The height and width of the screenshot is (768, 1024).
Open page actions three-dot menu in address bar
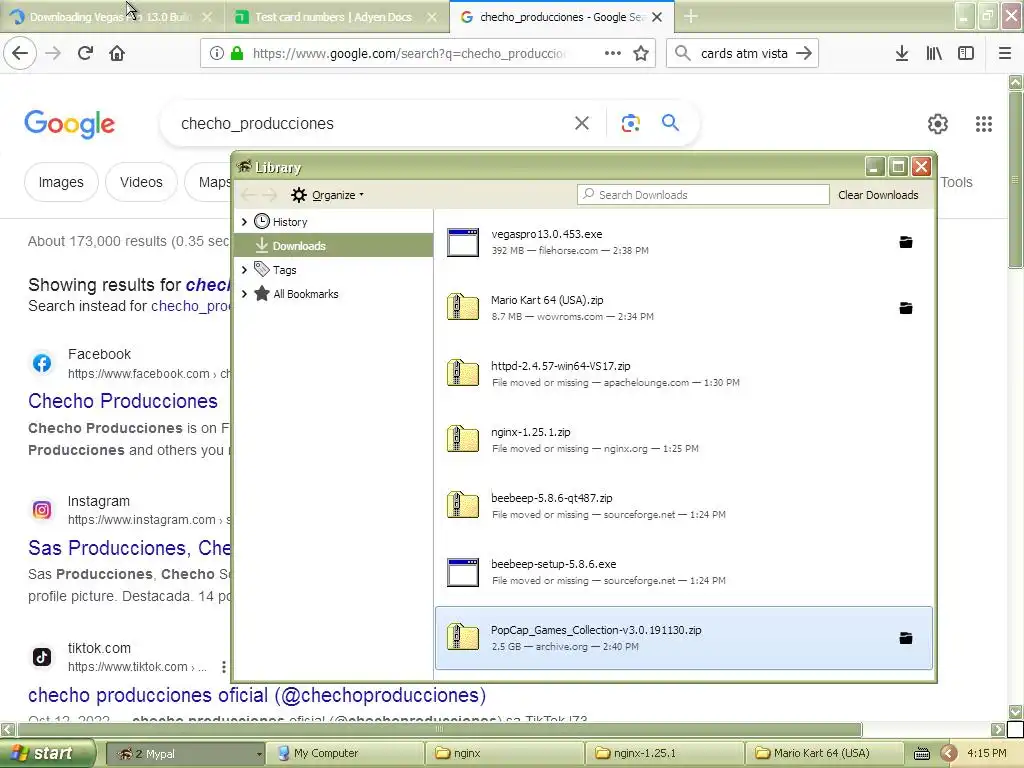[x=613, y=53]
